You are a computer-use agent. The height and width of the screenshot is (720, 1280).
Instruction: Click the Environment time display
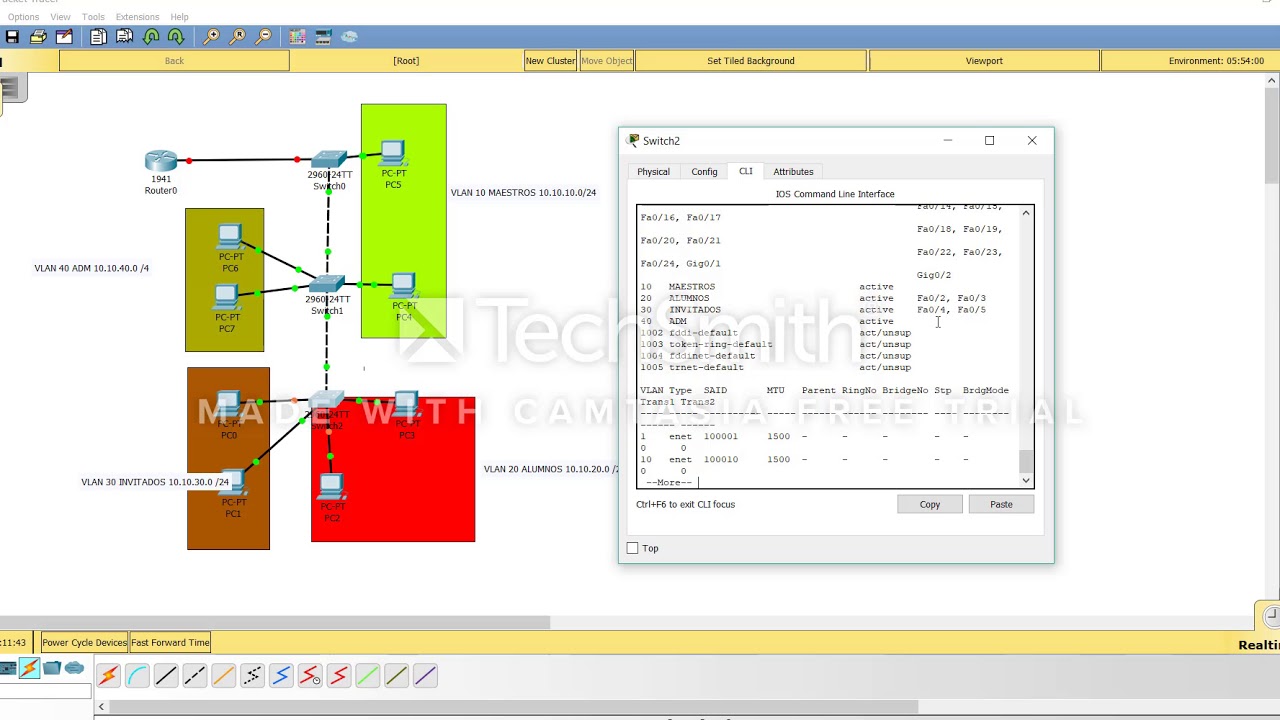click(x=1216, y=61)
